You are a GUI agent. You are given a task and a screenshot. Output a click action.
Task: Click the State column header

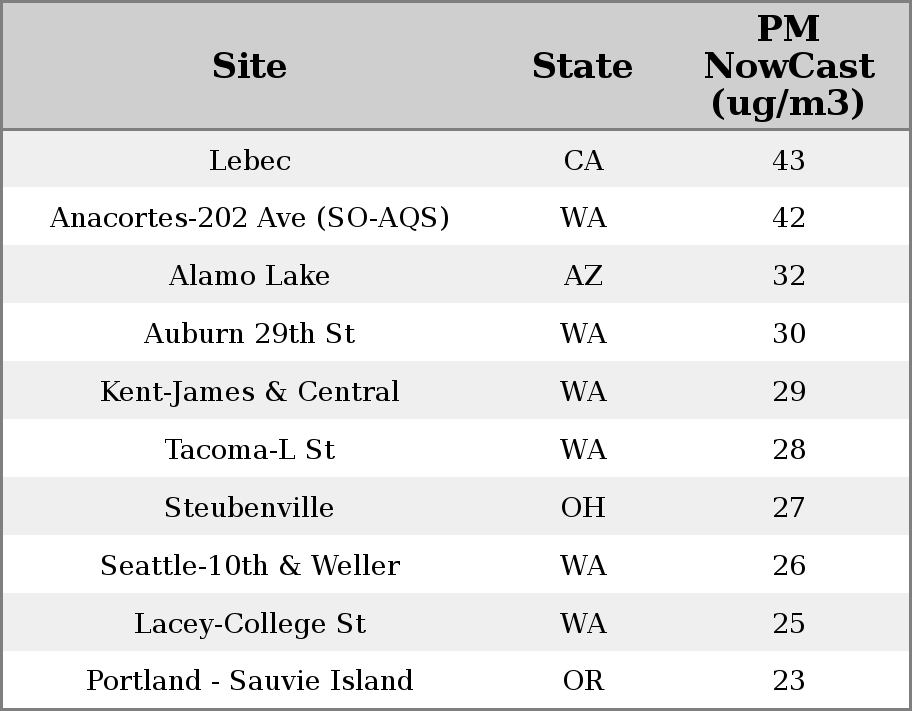582,67
